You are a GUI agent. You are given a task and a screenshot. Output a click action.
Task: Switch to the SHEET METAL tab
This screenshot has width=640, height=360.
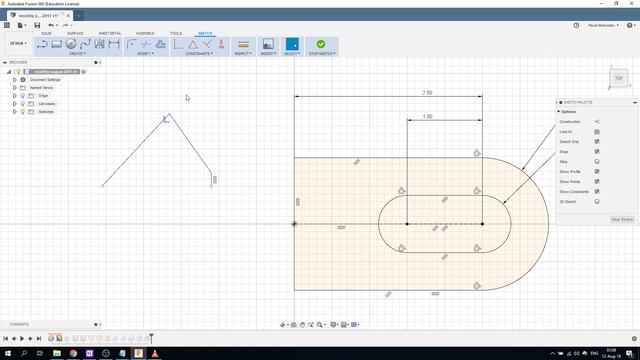point(110,33)
